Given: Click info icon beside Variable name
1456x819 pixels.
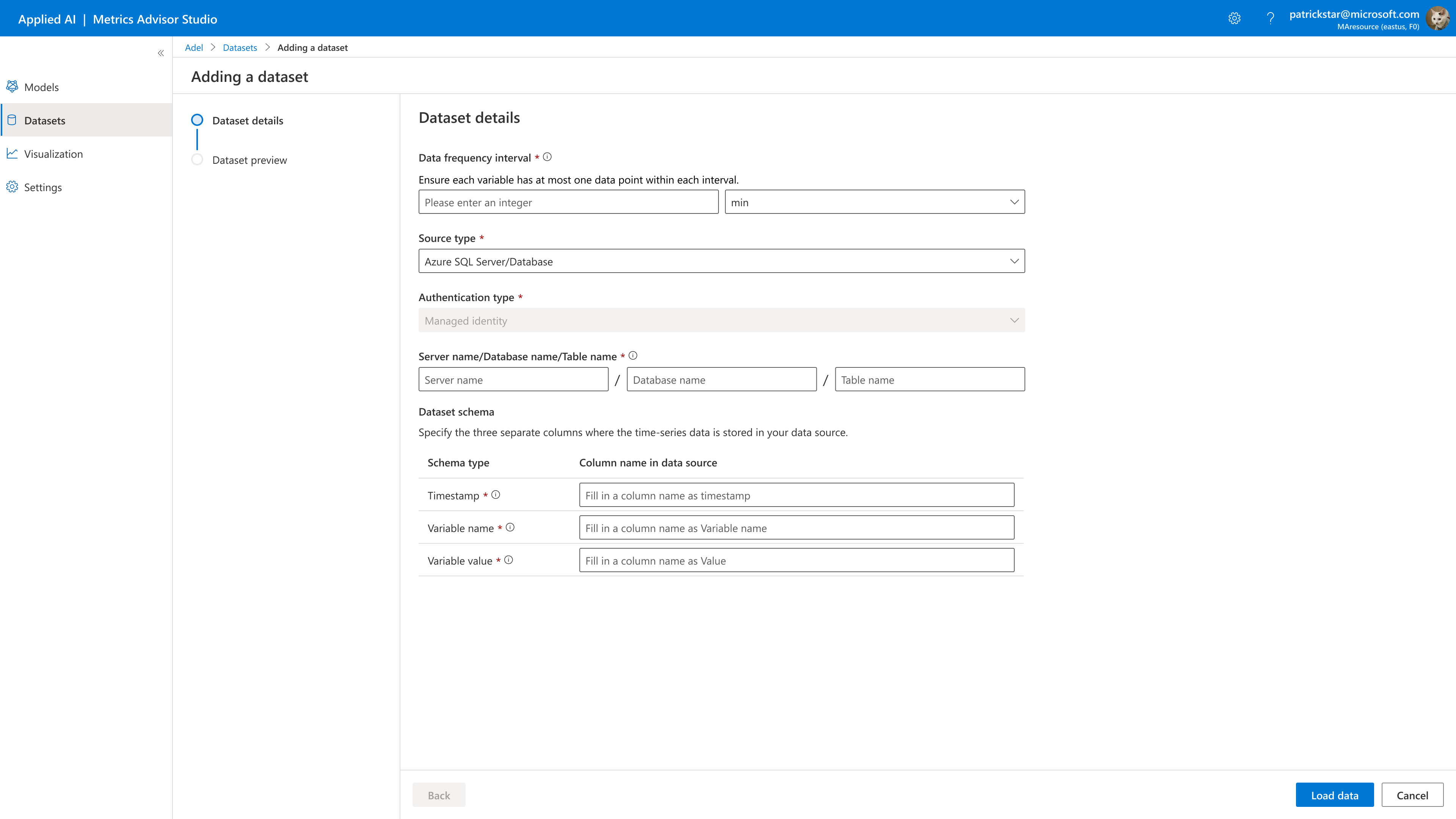Looking at the screenshot, I should coord(510,527).
